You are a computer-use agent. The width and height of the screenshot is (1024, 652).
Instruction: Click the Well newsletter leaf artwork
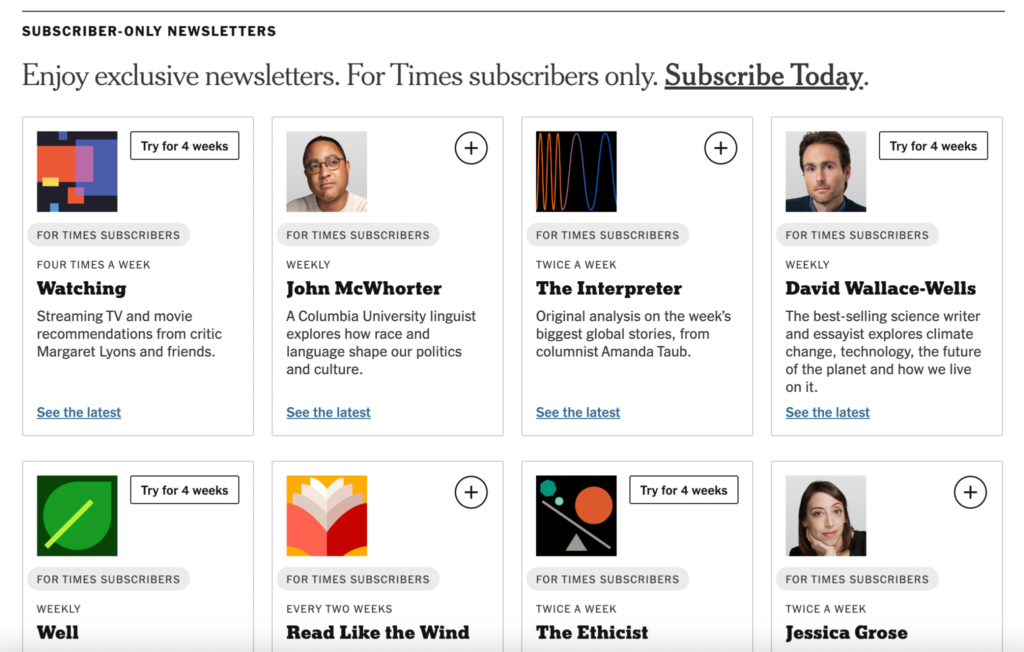[77, 515]
